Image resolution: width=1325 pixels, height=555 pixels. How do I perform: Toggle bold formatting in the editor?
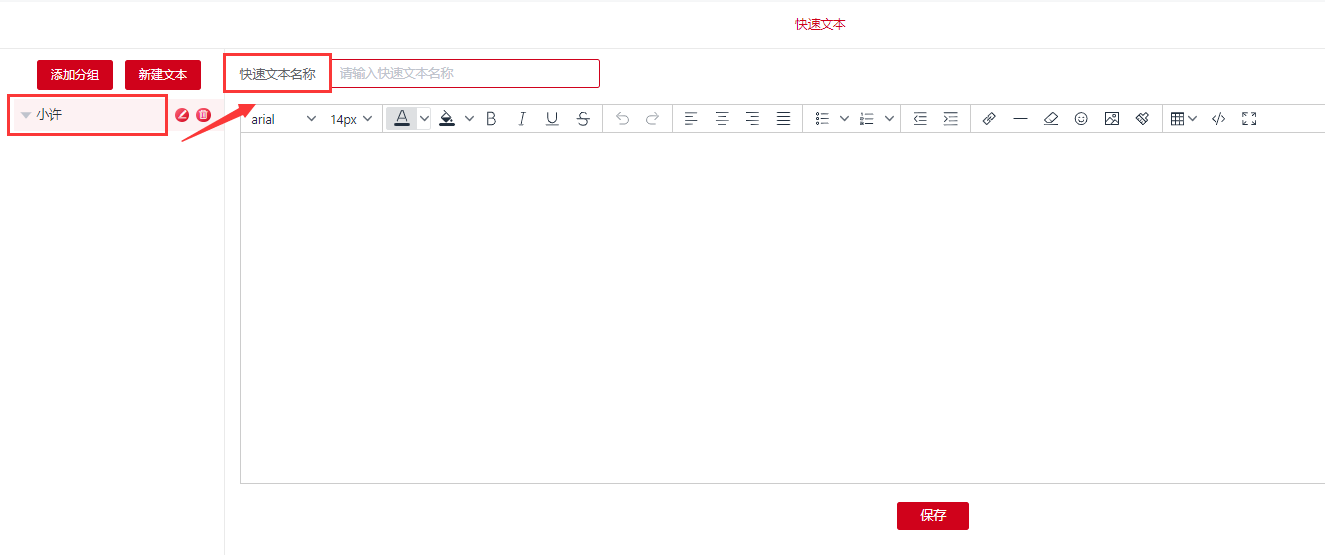pos(491,119)
